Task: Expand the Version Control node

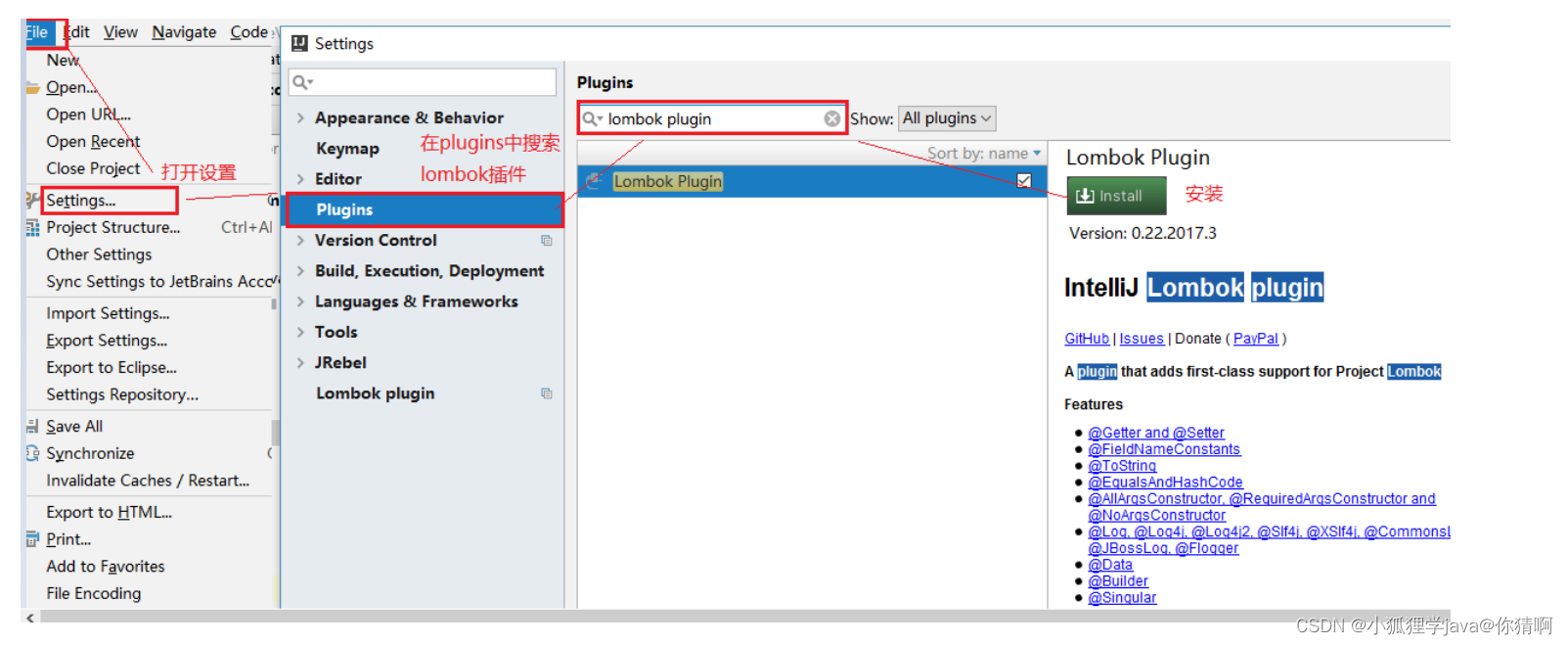Action: coord(300,240)
